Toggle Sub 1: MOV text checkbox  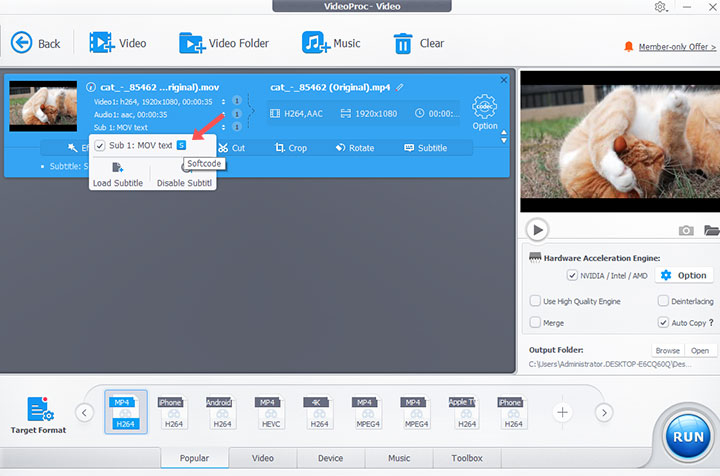point(100,146)
